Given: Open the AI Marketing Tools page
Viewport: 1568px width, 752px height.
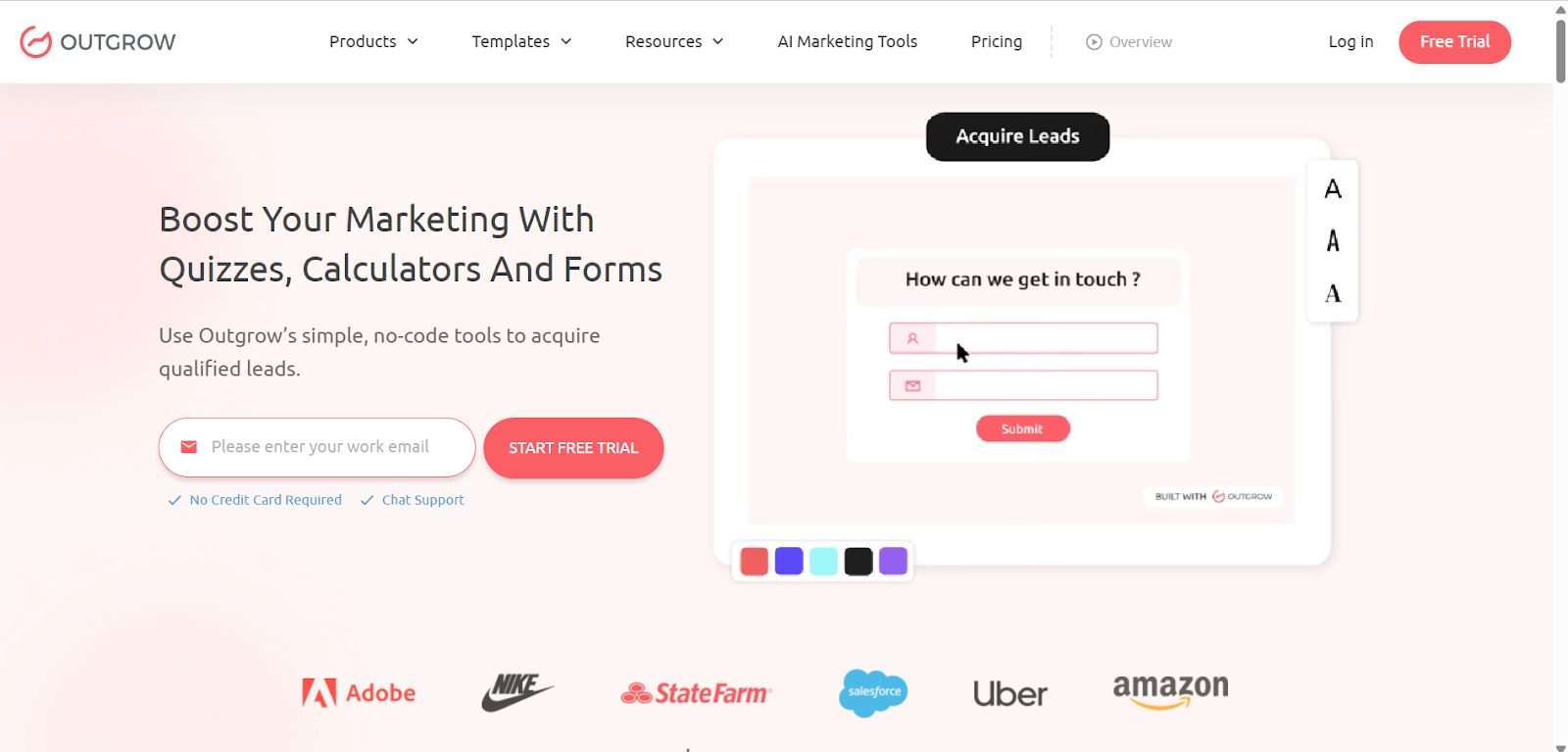Looking at the screenshot, I should tap(848, 41).
